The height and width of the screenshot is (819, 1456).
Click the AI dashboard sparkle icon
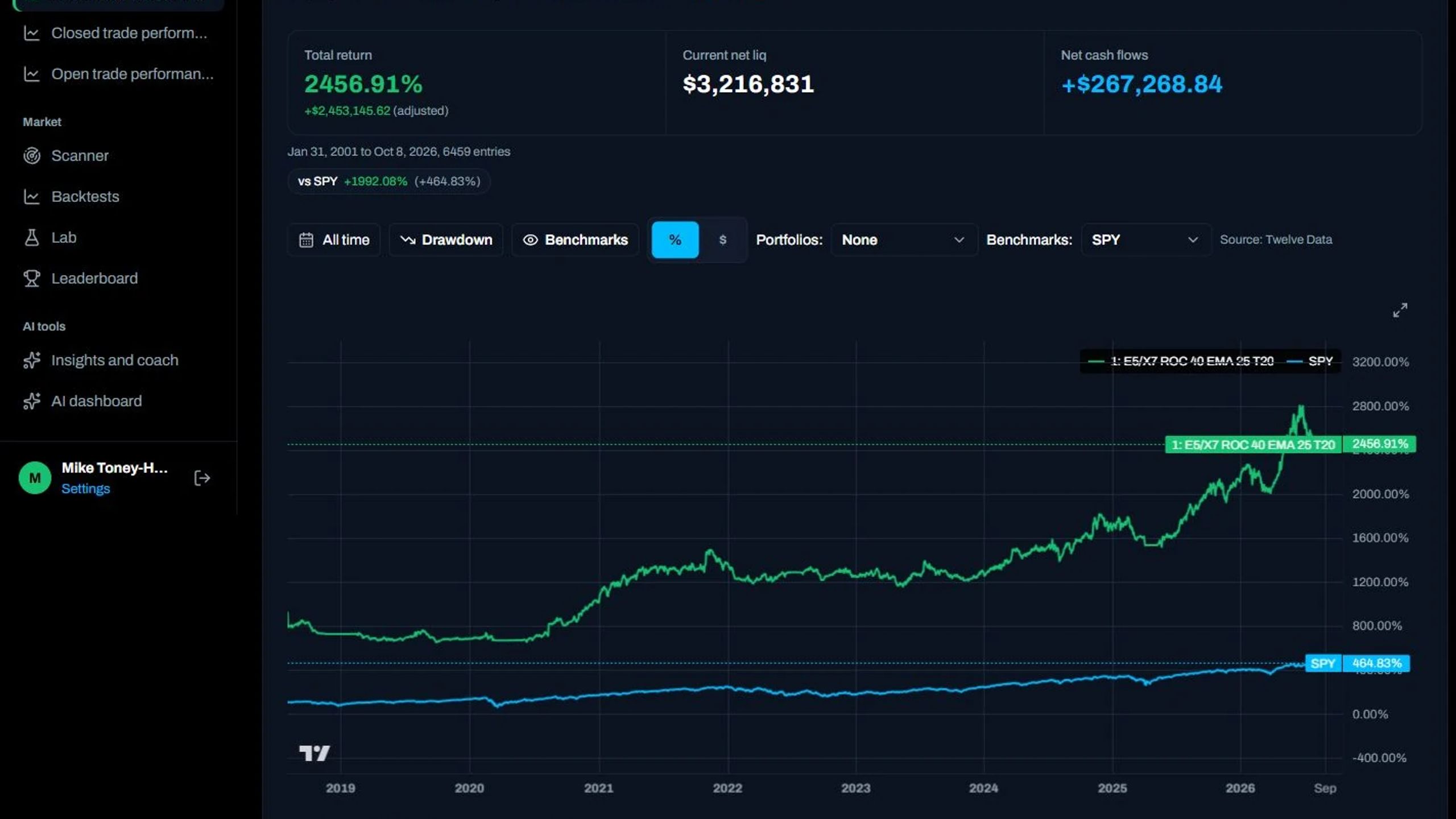coord(32,401)
